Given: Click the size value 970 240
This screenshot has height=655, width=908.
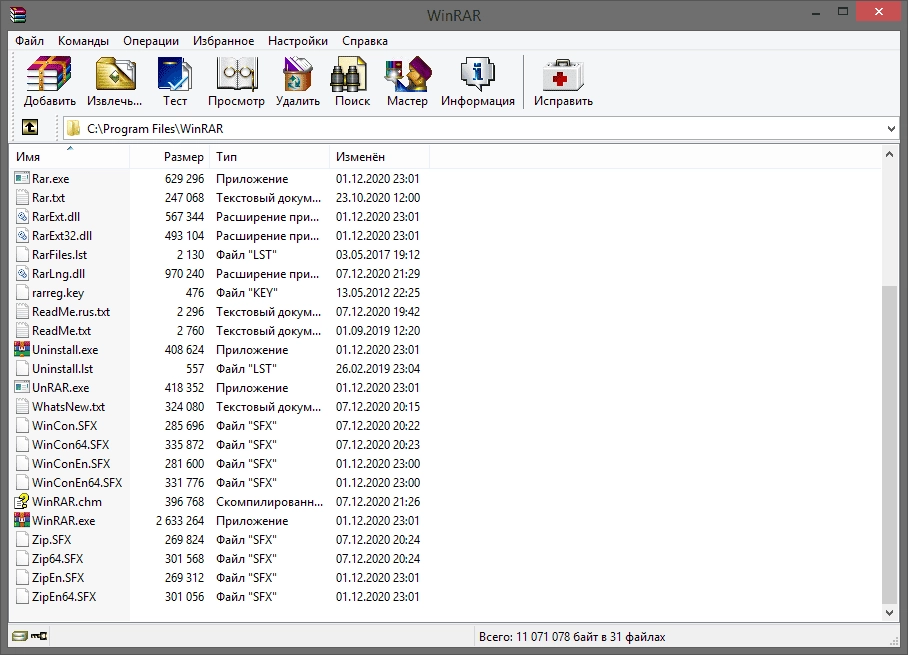Looking at the screenshot, I should click(x=184, y=273).
